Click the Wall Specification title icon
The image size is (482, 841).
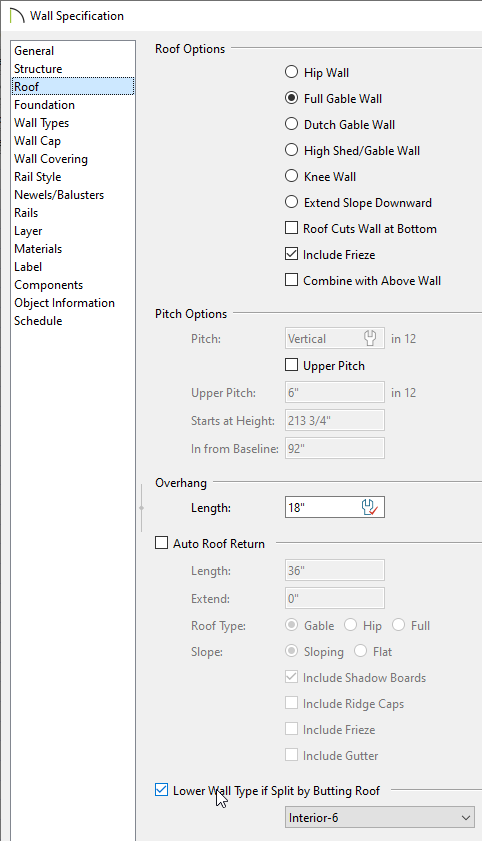click(17, 16)
